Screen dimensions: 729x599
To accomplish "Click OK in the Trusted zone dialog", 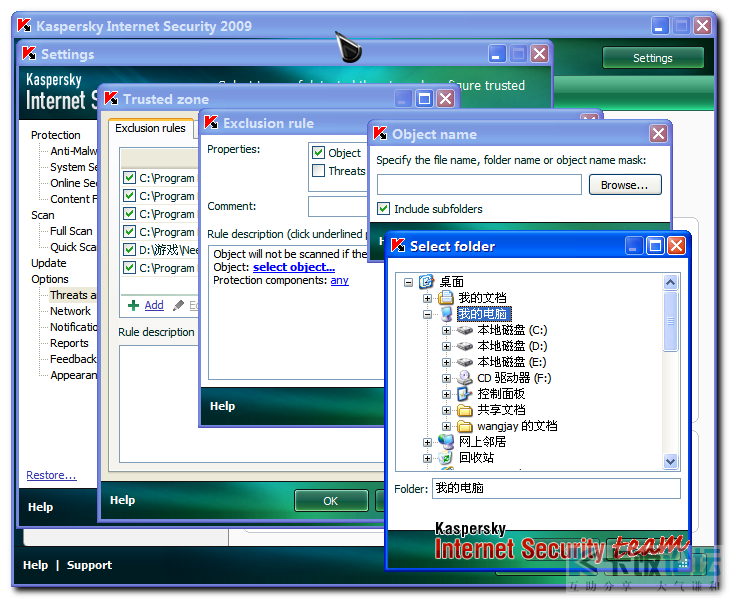I will tap(331, 501).
